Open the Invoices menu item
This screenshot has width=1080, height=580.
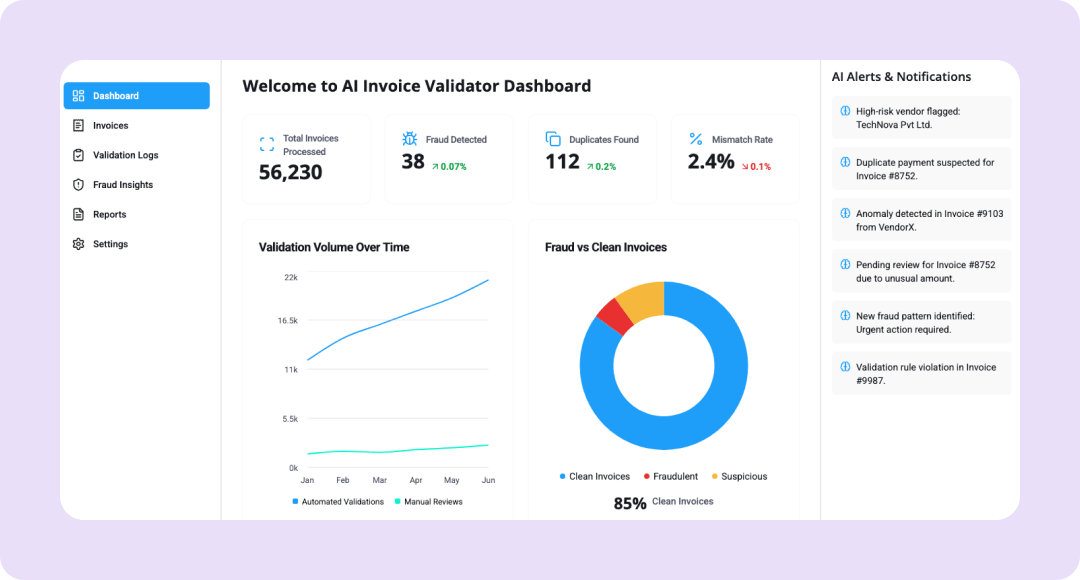[x=110, y=126]
